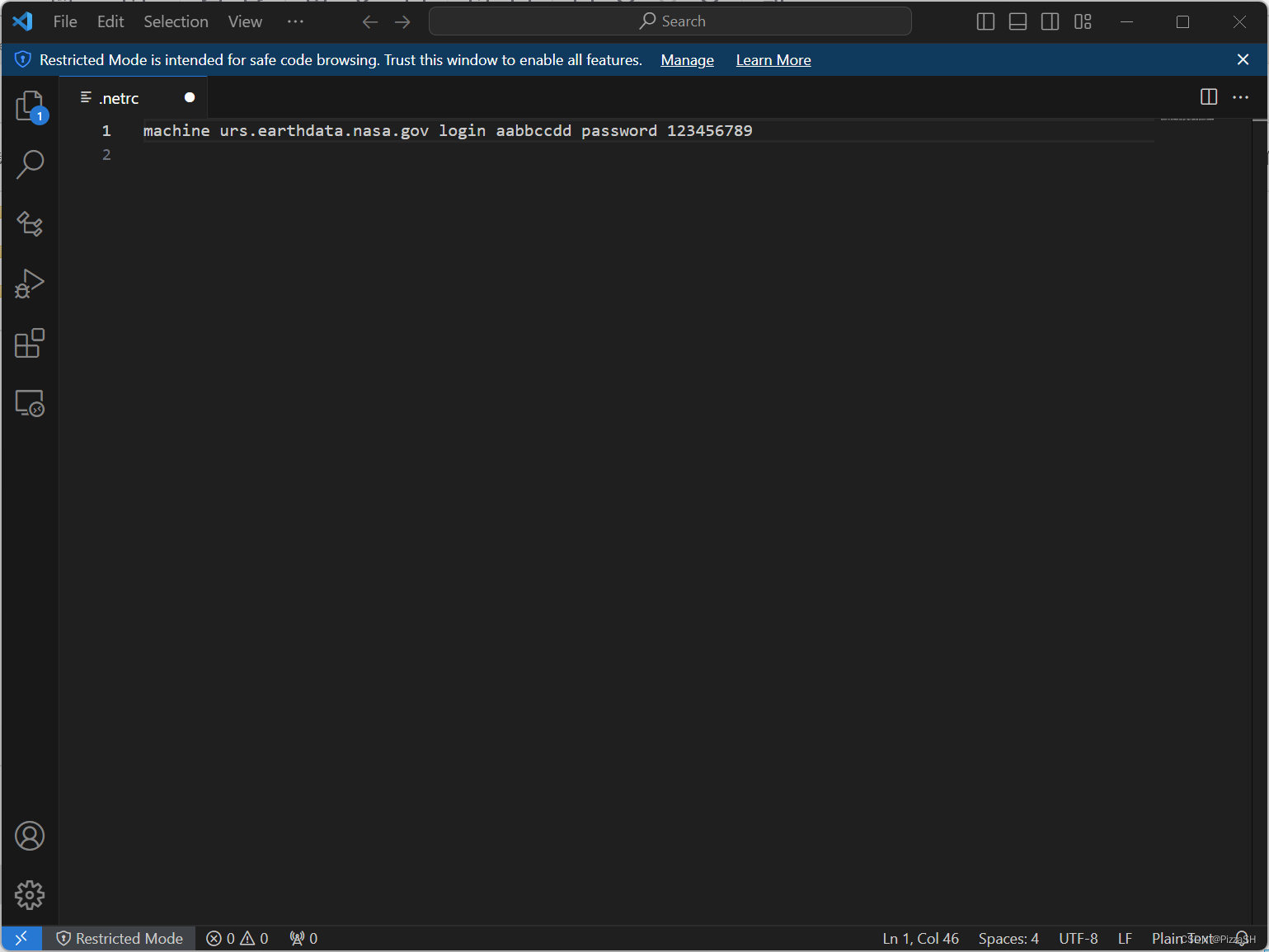Click the password value 123456789
Viewport: 1269px width, 952px height.
[709, 130]
